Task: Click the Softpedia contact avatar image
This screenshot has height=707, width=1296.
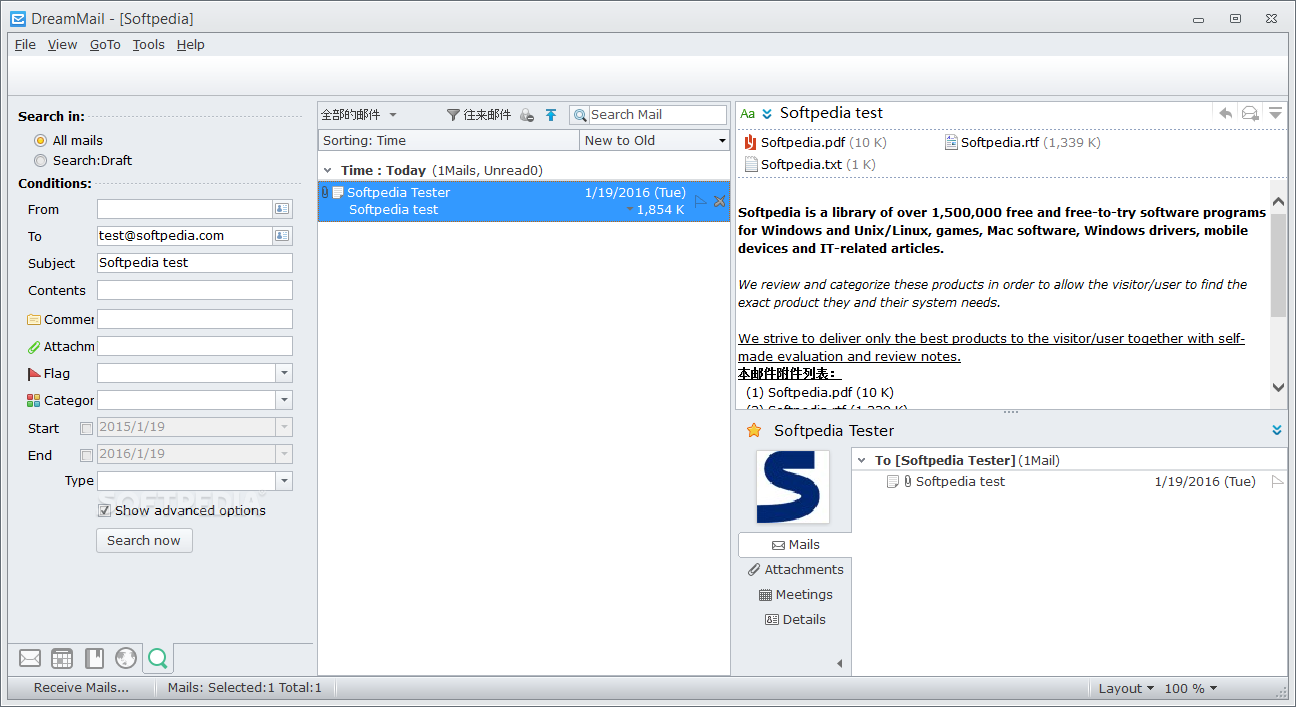Action: coord(793,487)
